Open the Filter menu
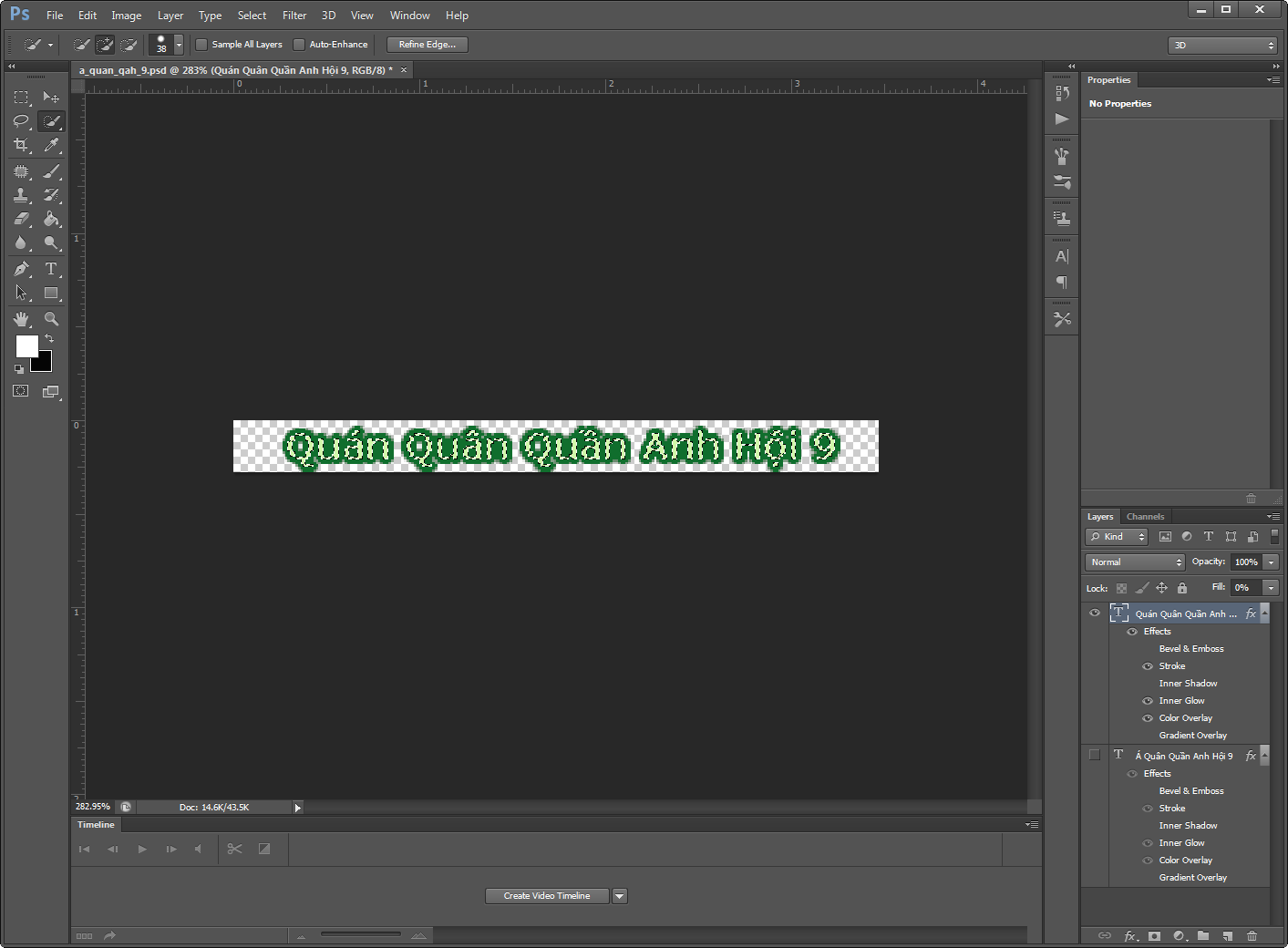The image size is (1288, 948). click(294, 15)
